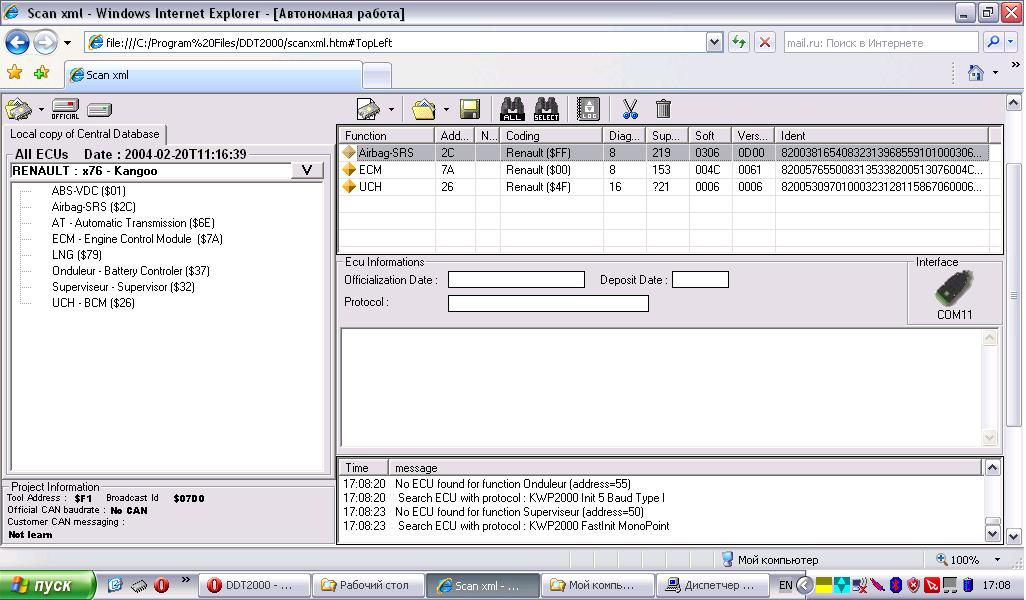The width and height of the screenshot is (1026, 600).
Task: Click the log panel scroll down arrow
Action: coord(992,534)
